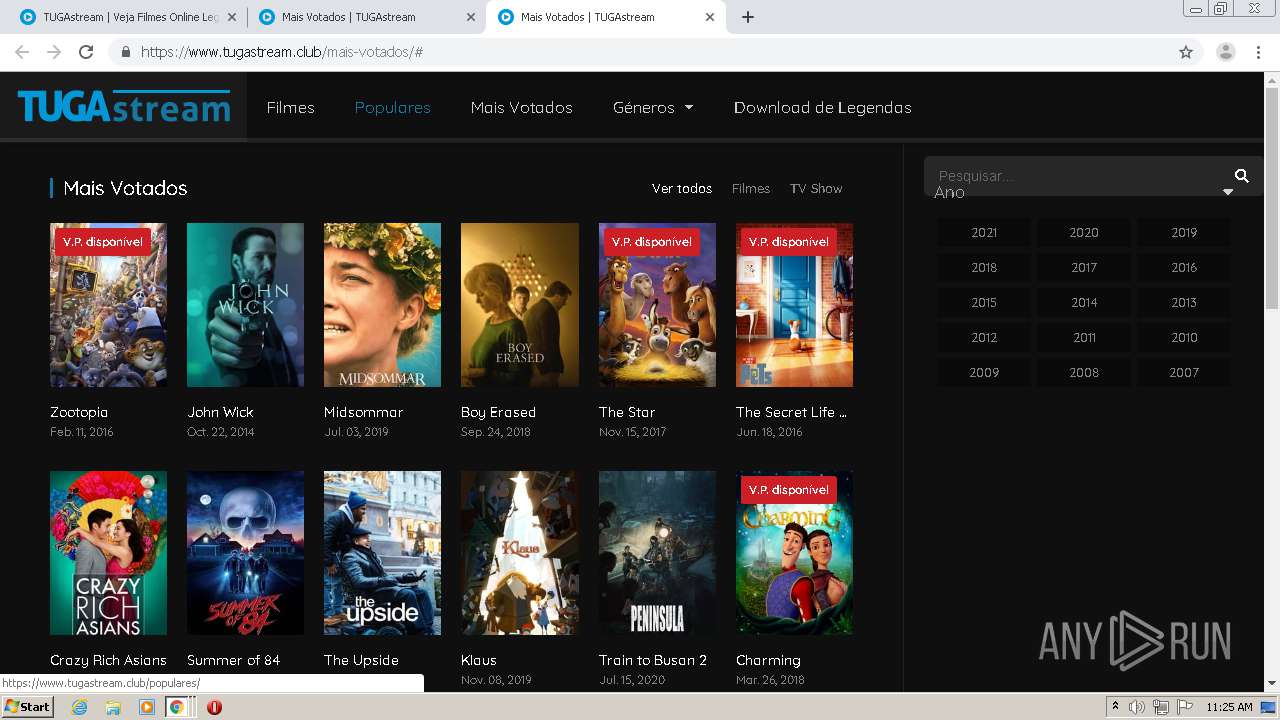
Task: Filter by Filmes only
Action: coord(751,188)
